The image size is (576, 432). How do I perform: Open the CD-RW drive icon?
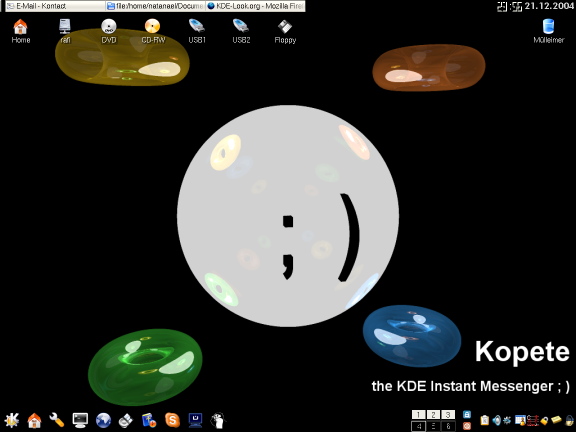153,31
